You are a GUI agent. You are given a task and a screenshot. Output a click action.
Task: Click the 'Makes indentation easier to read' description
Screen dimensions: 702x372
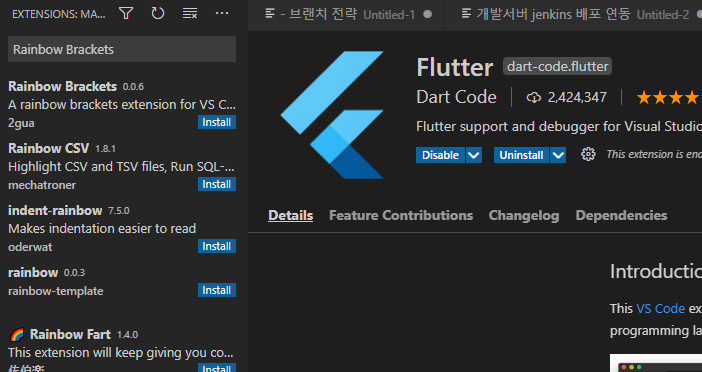(102, 229)
